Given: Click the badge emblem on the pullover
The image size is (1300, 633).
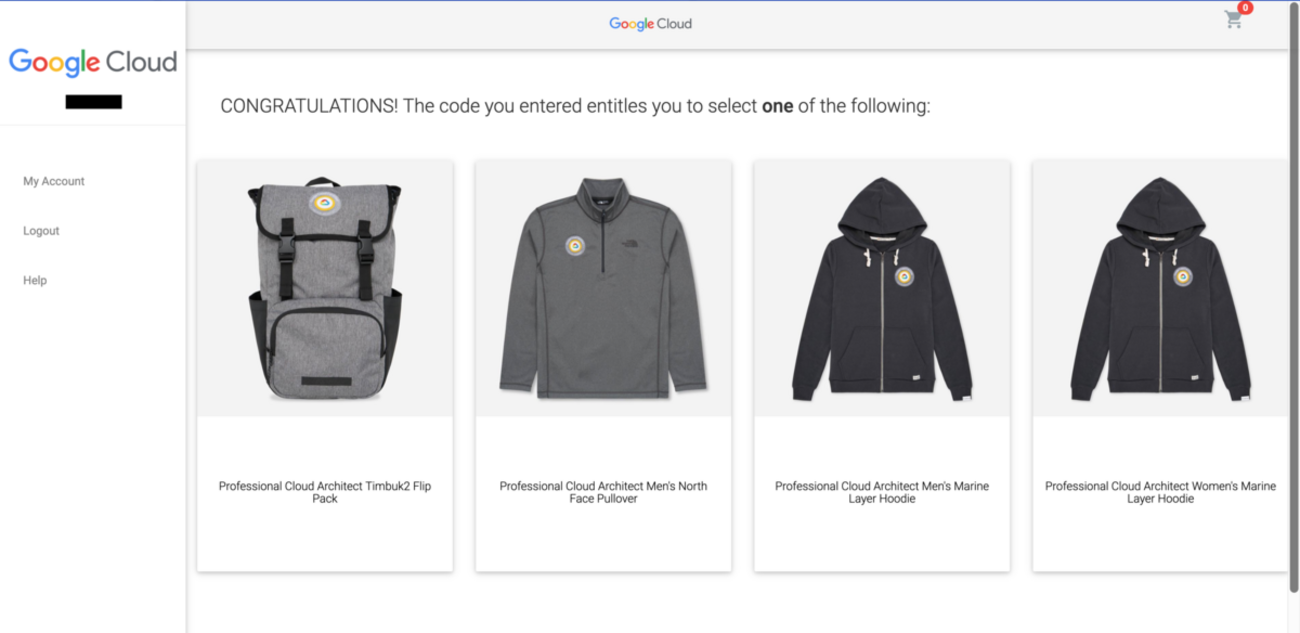Looking at the screenshot, I should coord(575,246).
